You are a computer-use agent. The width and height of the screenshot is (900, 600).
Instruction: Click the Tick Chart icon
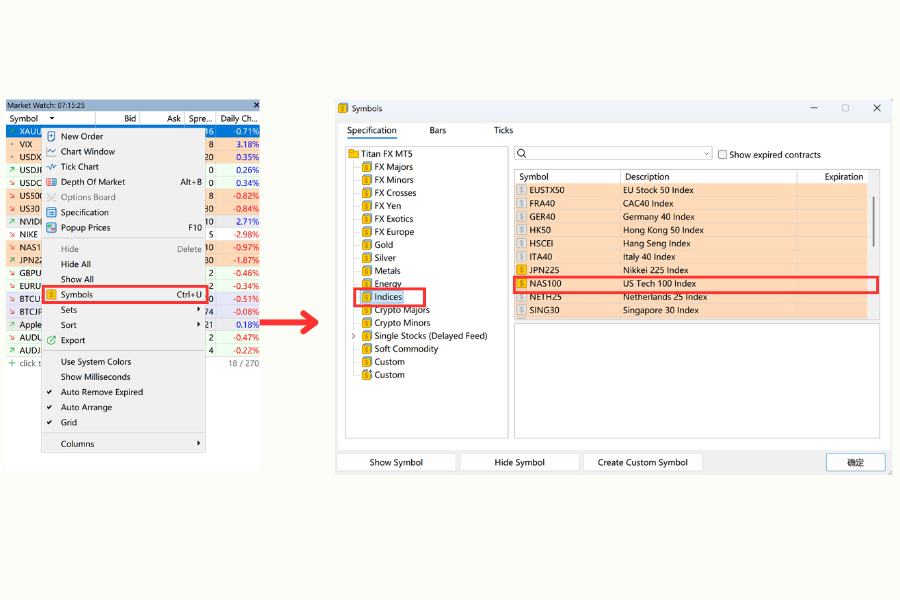point(51,167)
